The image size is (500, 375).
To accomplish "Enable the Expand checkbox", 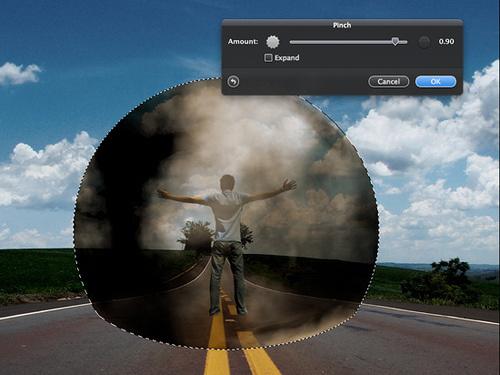I will [268, 58].
